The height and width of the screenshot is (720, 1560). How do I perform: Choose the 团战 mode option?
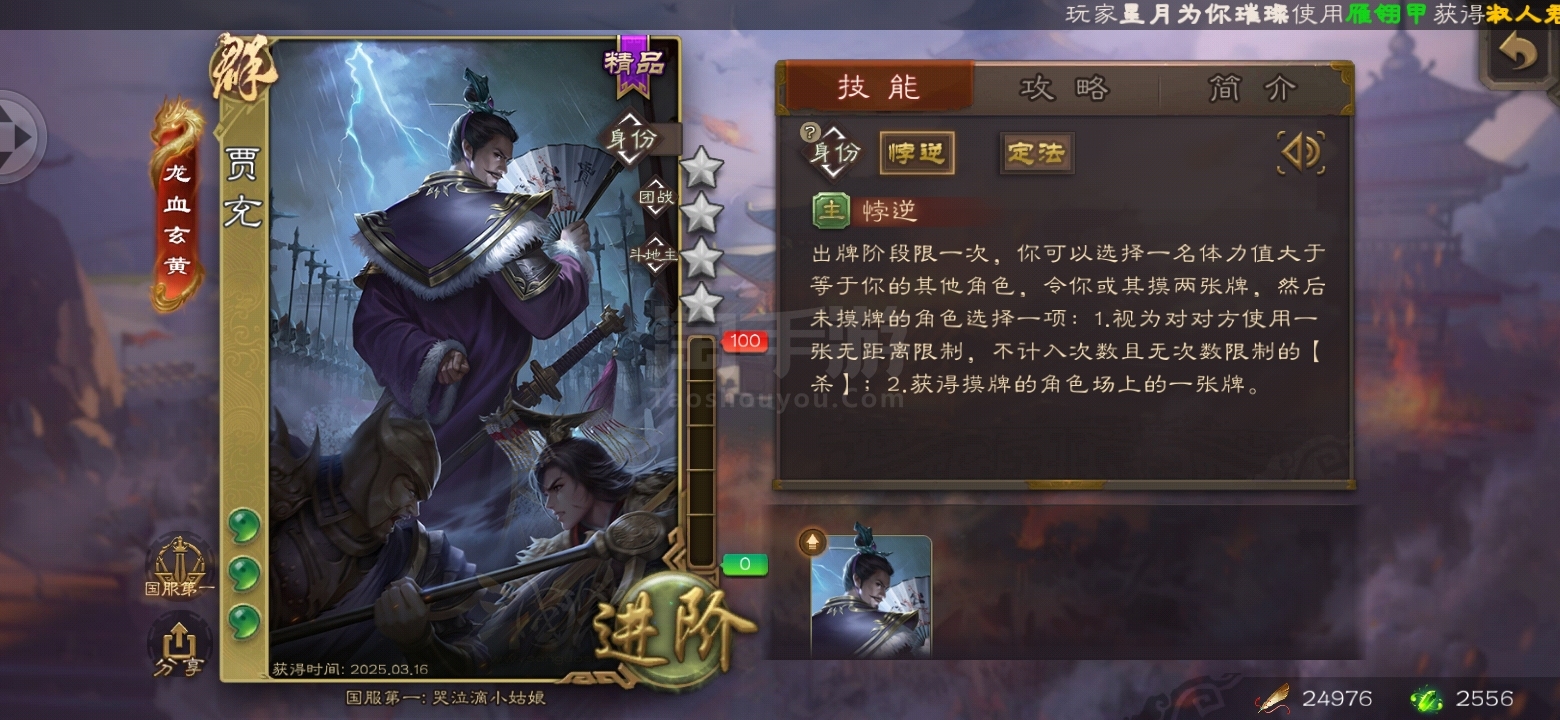657,197
